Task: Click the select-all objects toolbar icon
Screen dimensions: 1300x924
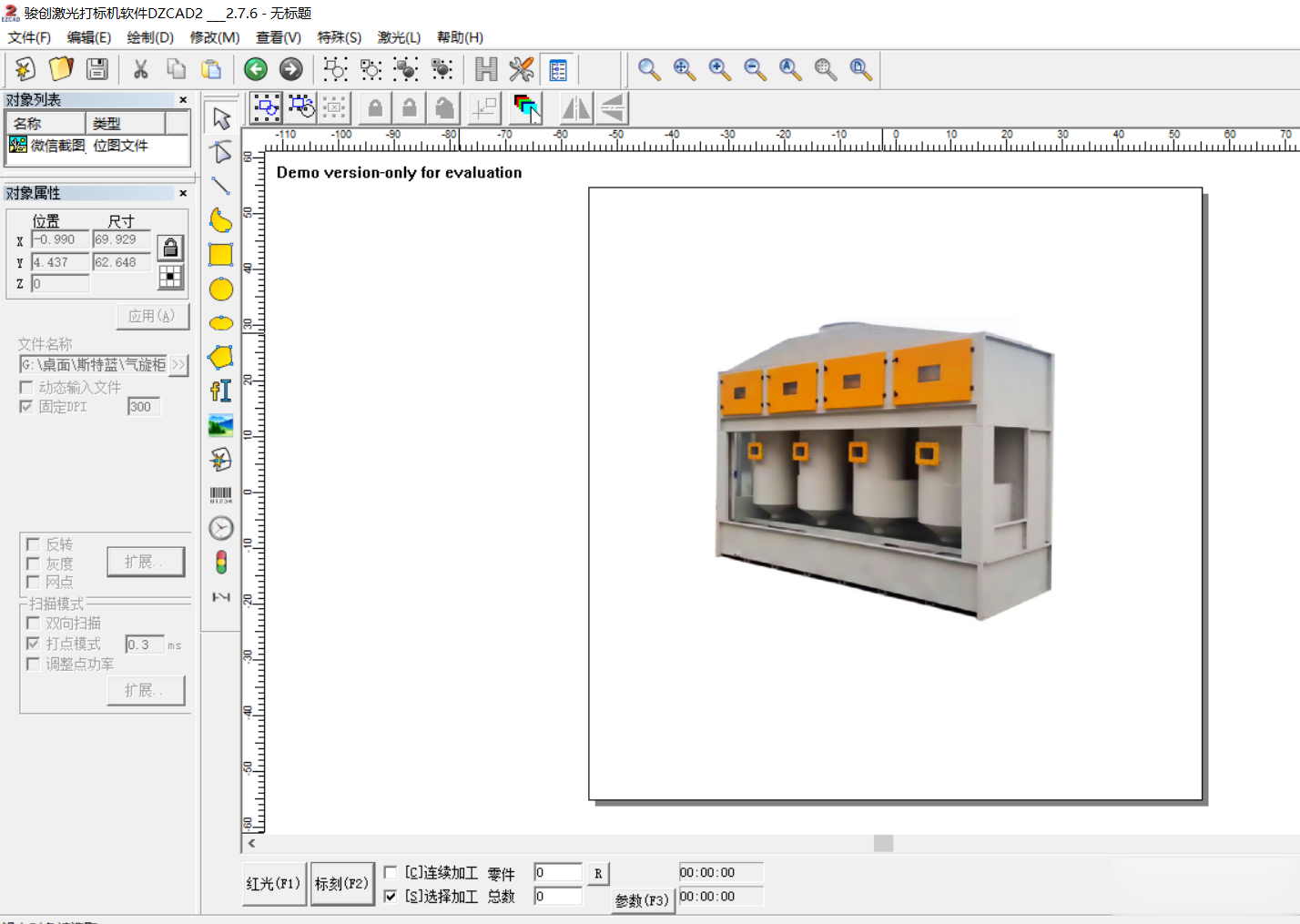Action: pos(266,108)
